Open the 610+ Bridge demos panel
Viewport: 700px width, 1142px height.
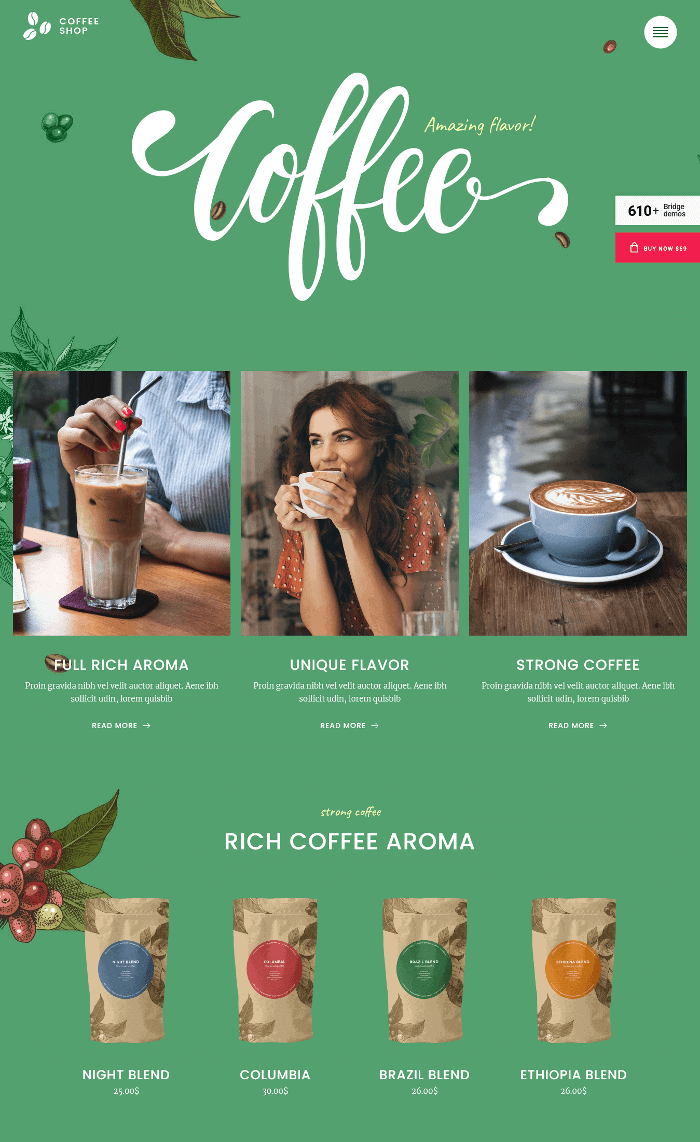[x=657, y=210]
